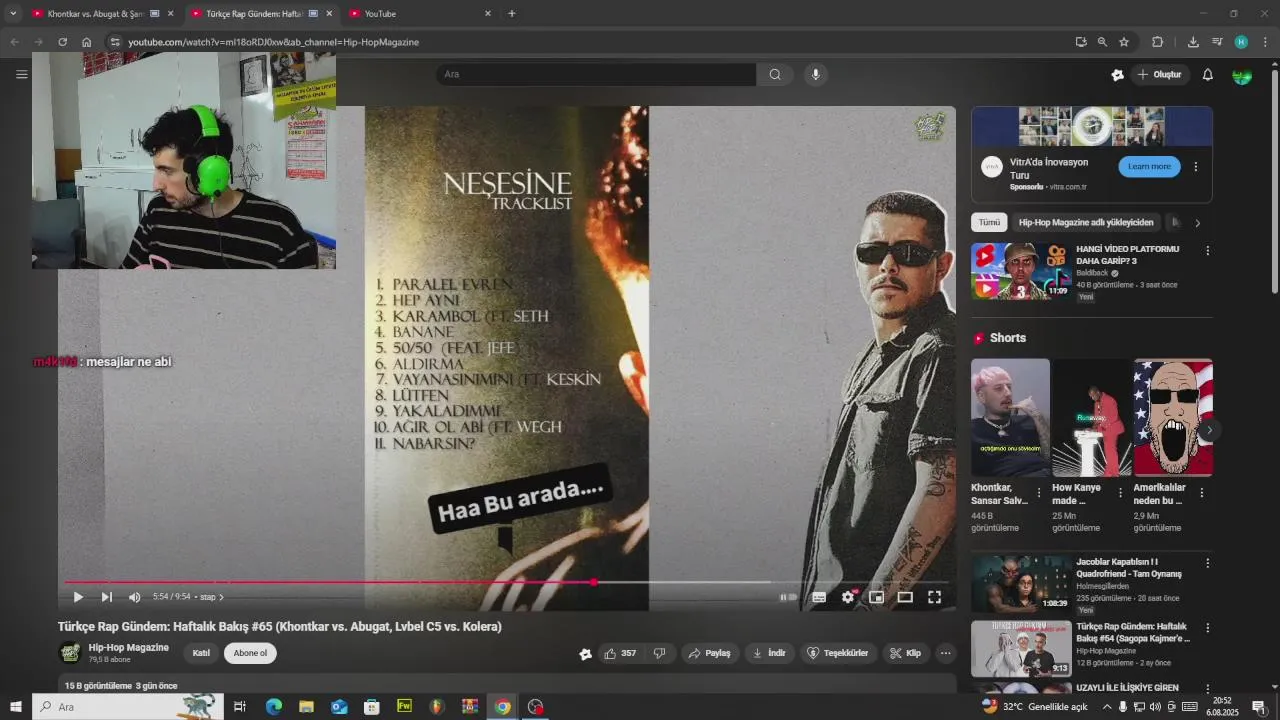Image resolution: width=1280 pixels, height=720 pixels.
Task: Select the Hip-Hop Magazine adlı yükleyiciden chip
Action: (x=1086, y=222)
